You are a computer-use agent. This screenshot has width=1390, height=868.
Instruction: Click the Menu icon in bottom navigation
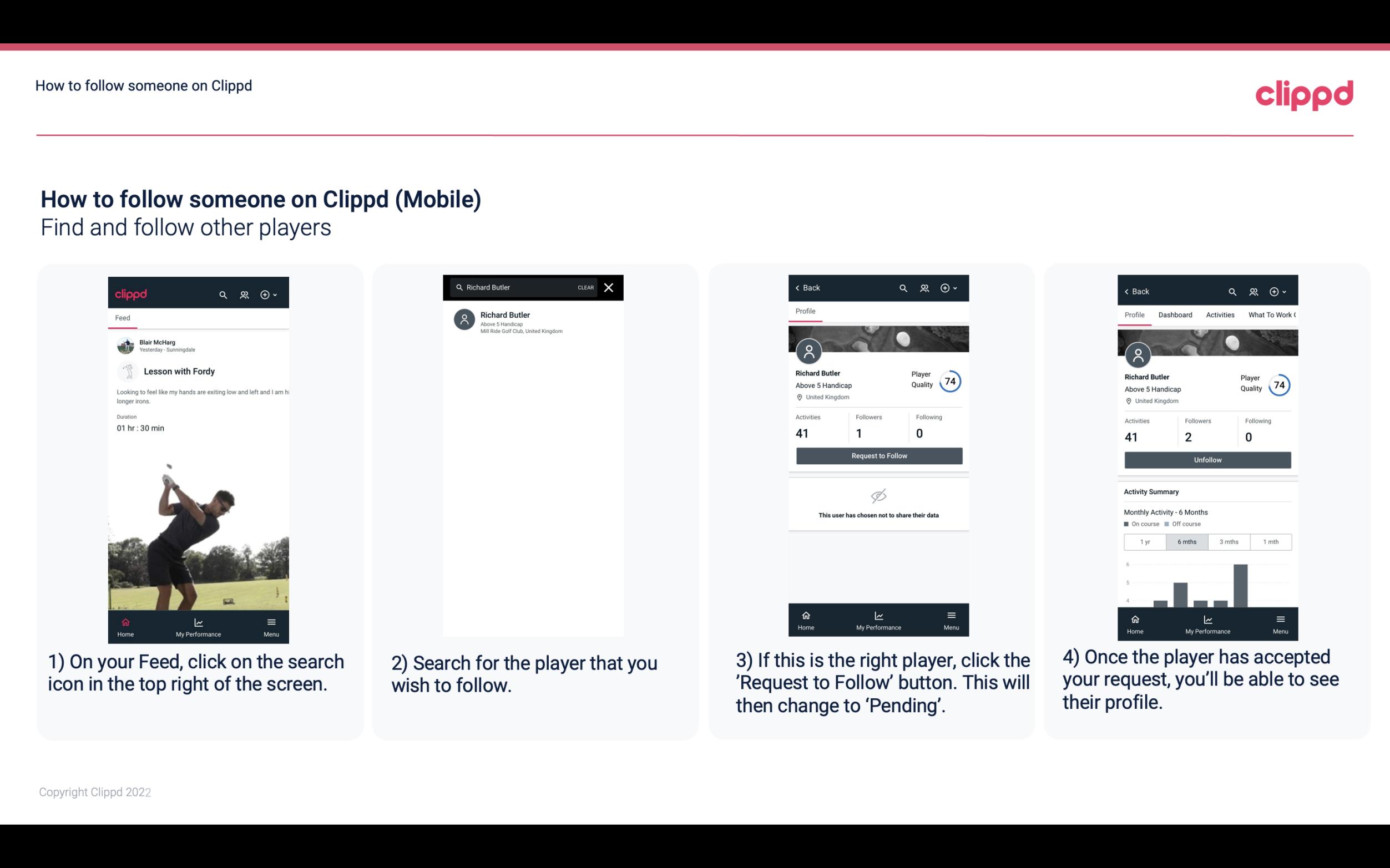coord(271,623)
